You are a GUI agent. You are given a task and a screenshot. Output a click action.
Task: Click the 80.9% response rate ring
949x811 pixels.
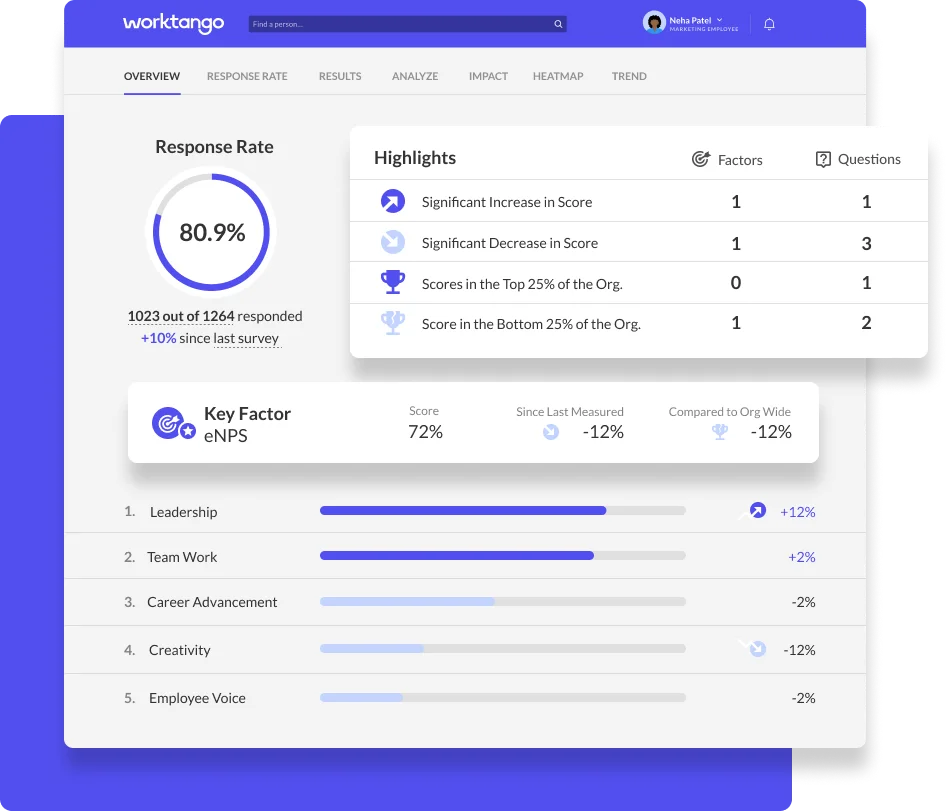click(211, 232)
